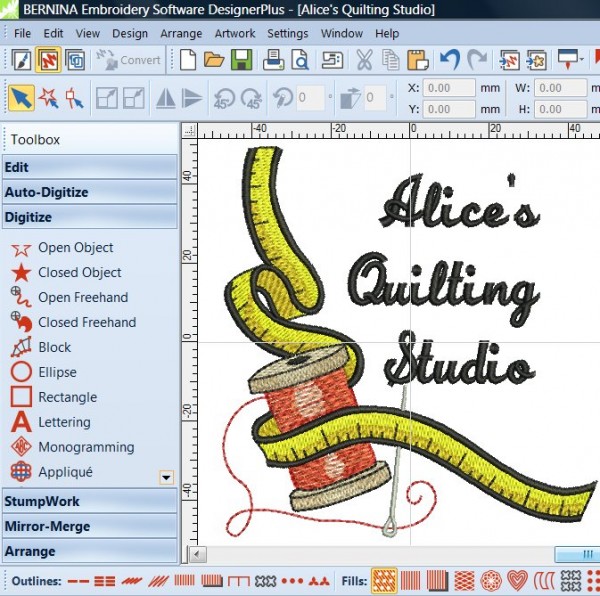This screenshot has height=596, width=600.
Task: Click the Undo arrow
Action: [x=450, y=60]
